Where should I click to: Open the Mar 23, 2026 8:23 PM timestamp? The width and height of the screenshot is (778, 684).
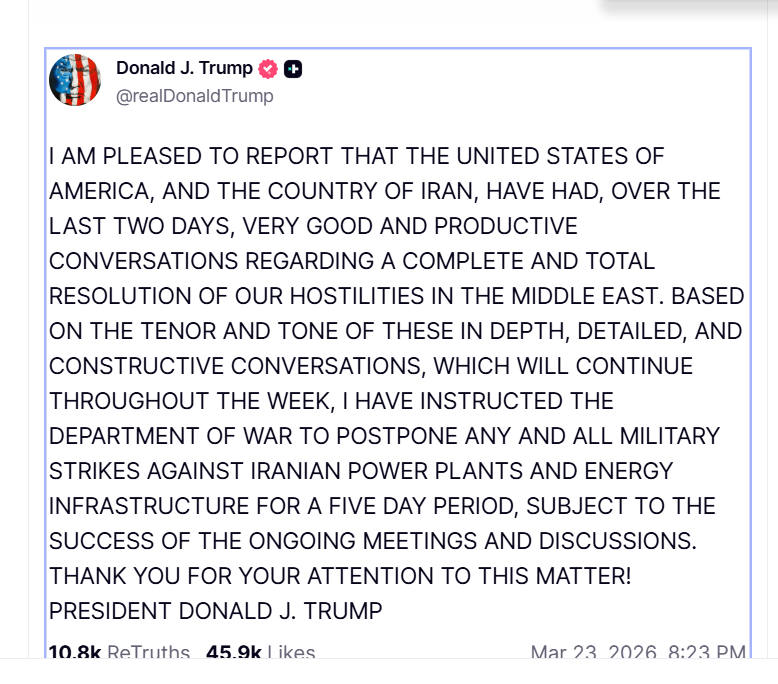[637, 653]
